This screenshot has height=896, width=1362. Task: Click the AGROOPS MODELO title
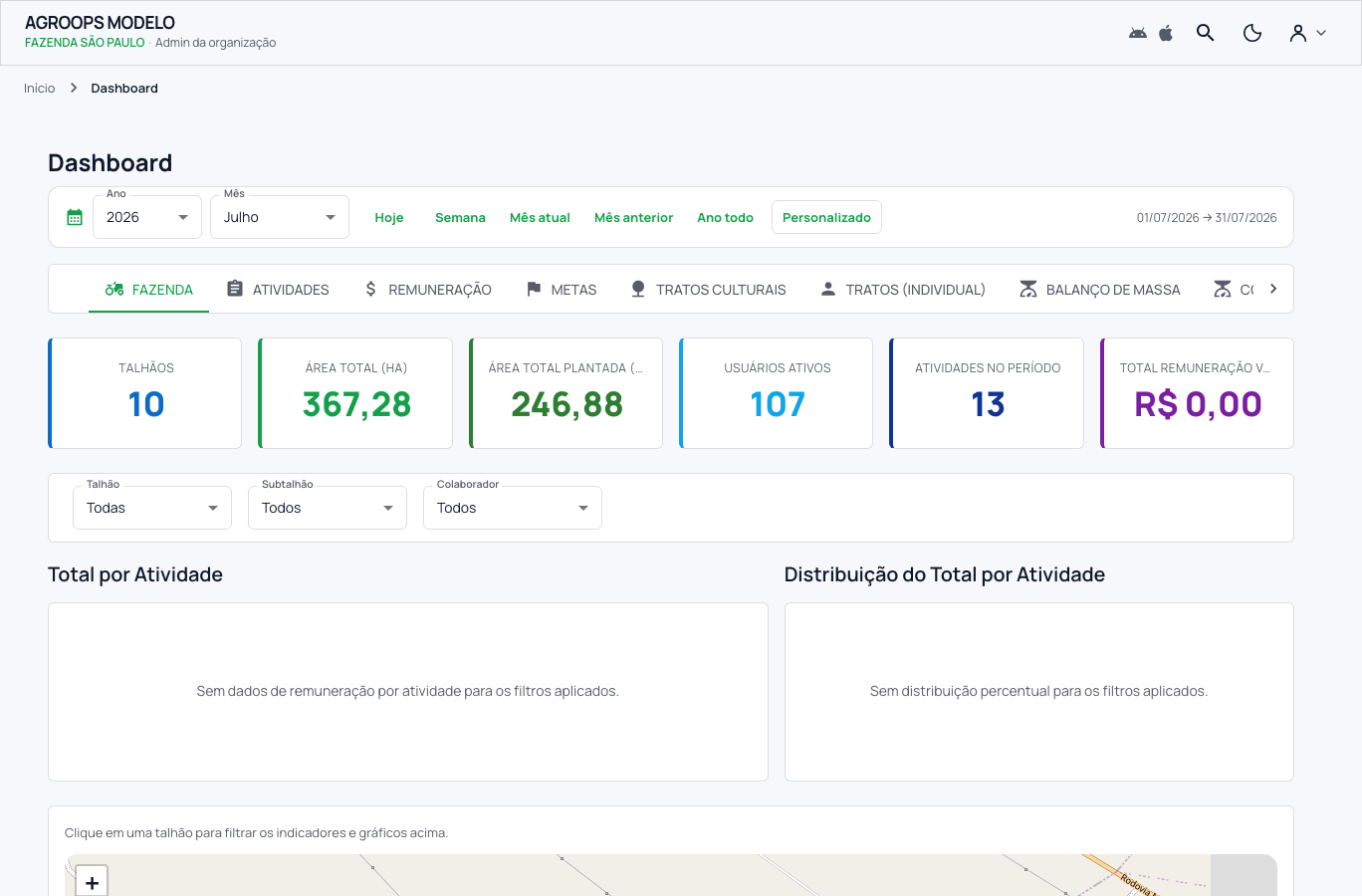coord(100,22)
